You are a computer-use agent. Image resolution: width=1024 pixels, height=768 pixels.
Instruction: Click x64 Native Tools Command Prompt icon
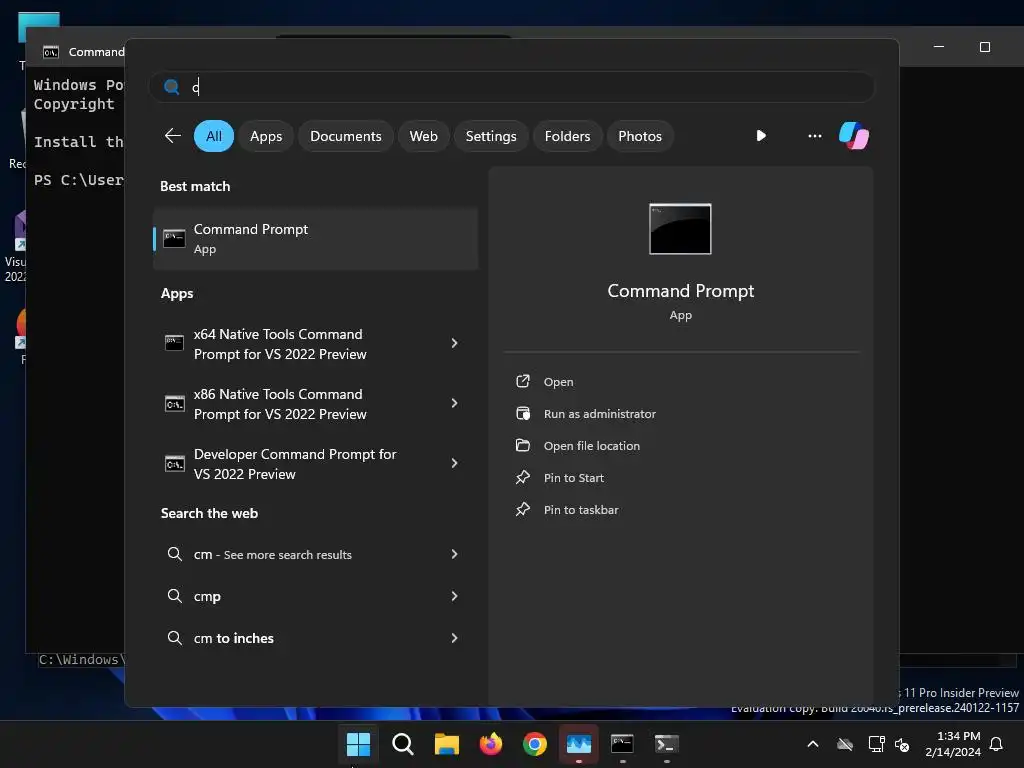pyautogui.click(x=174, y=343)
